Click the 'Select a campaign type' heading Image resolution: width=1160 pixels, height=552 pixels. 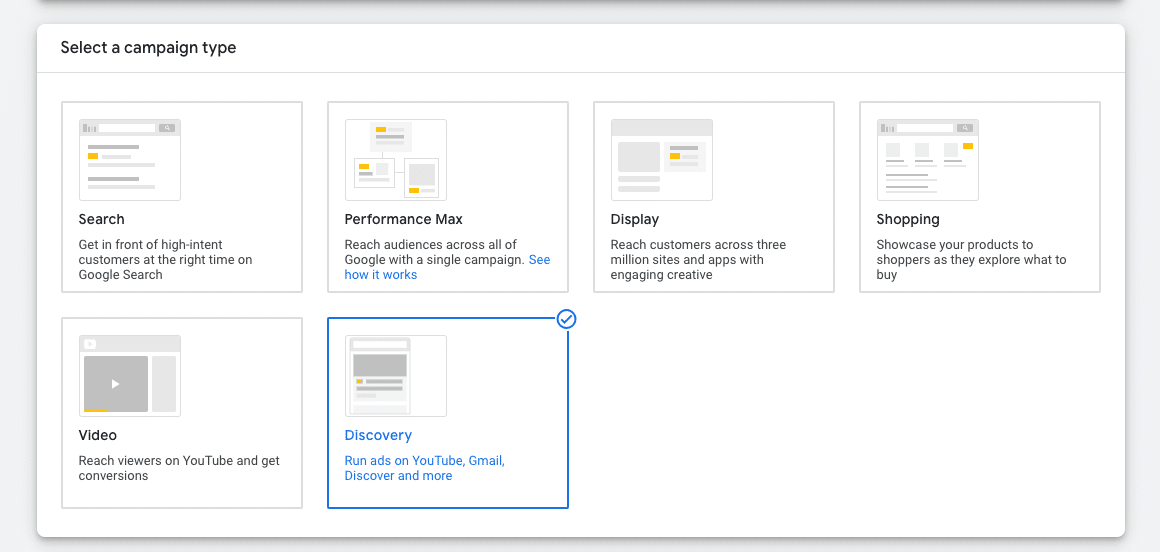[149, 48]
